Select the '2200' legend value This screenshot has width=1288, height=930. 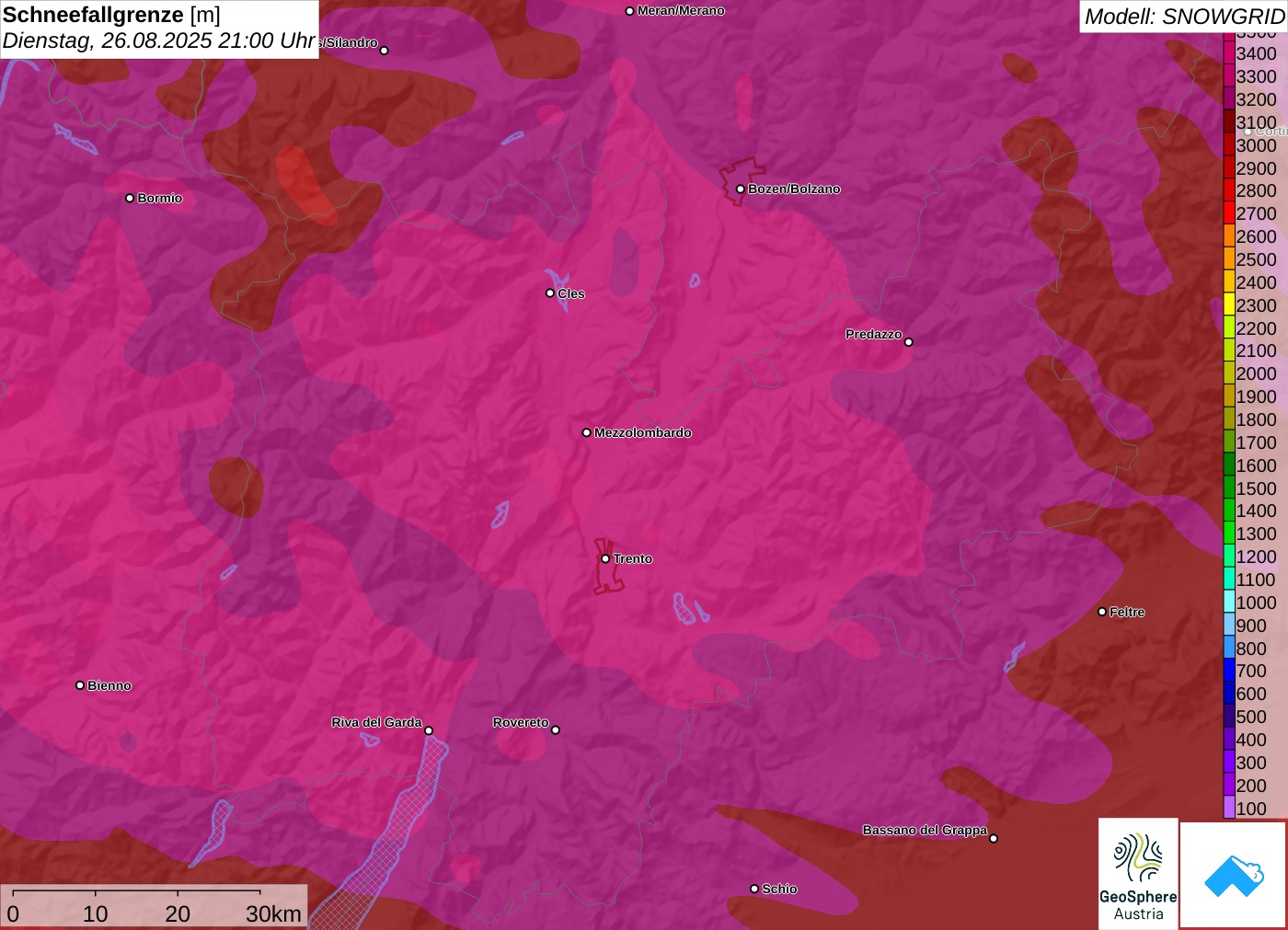1257,328
